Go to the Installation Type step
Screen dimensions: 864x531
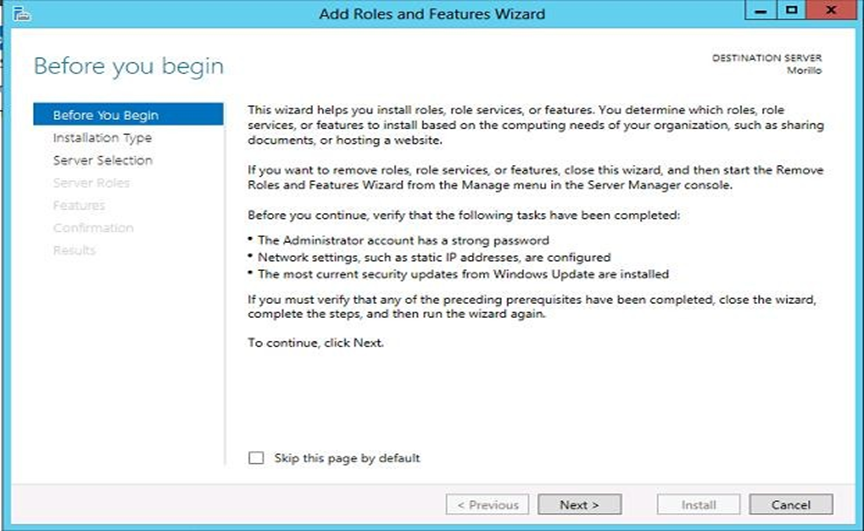pos(102,138)
